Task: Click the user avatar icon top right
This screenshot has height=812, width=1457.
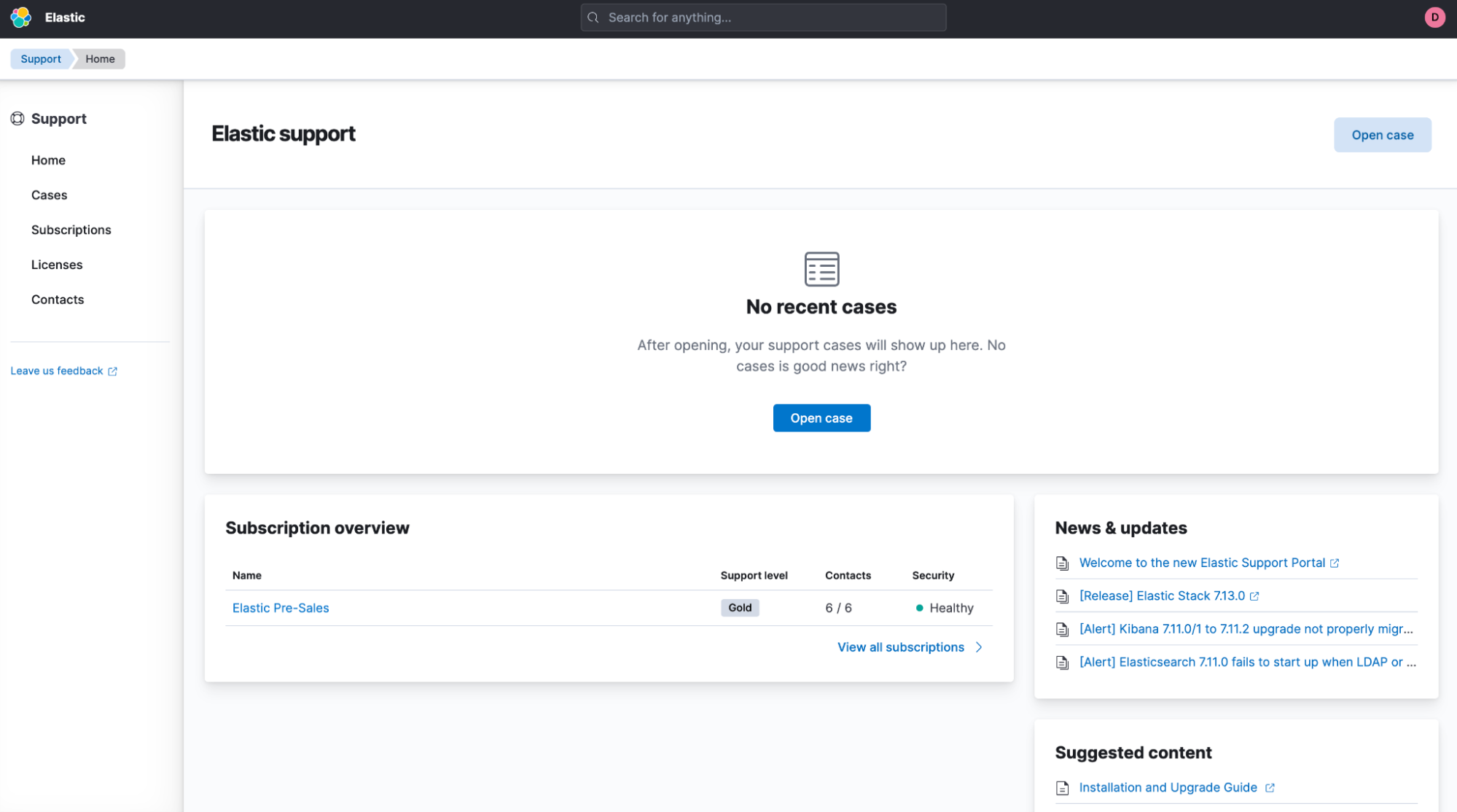Action: [1435, 18]
